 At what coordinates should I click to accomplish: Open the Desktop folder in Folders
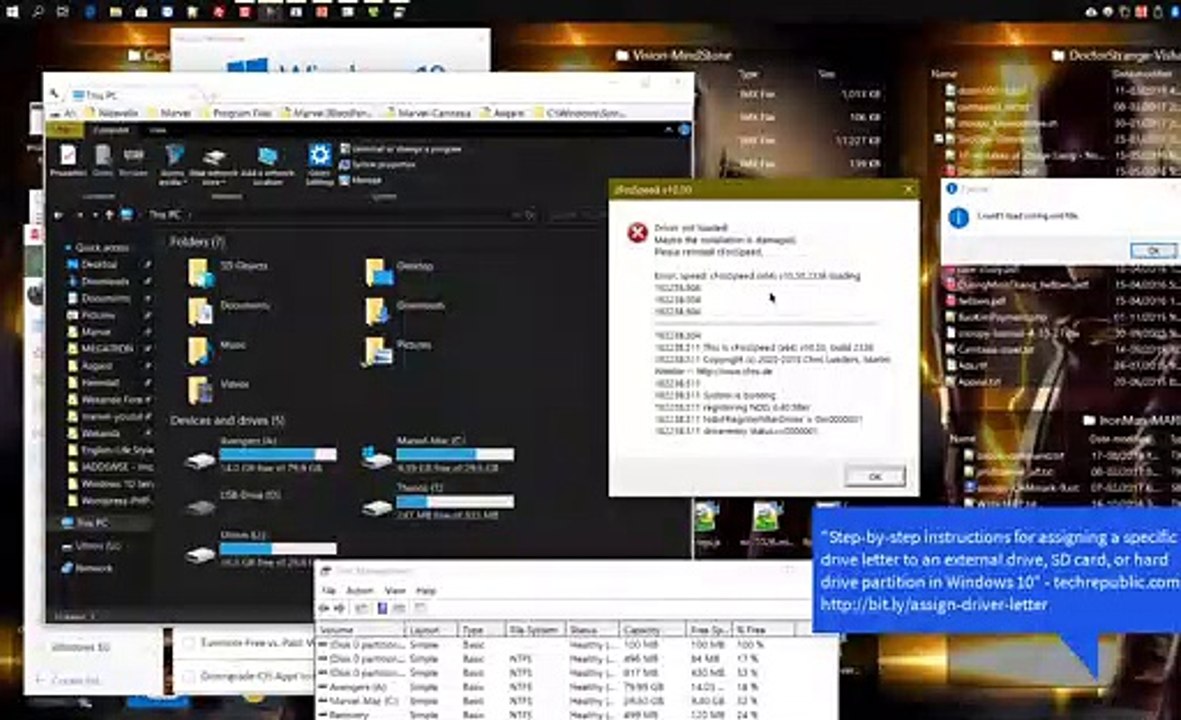click(401, 270)
